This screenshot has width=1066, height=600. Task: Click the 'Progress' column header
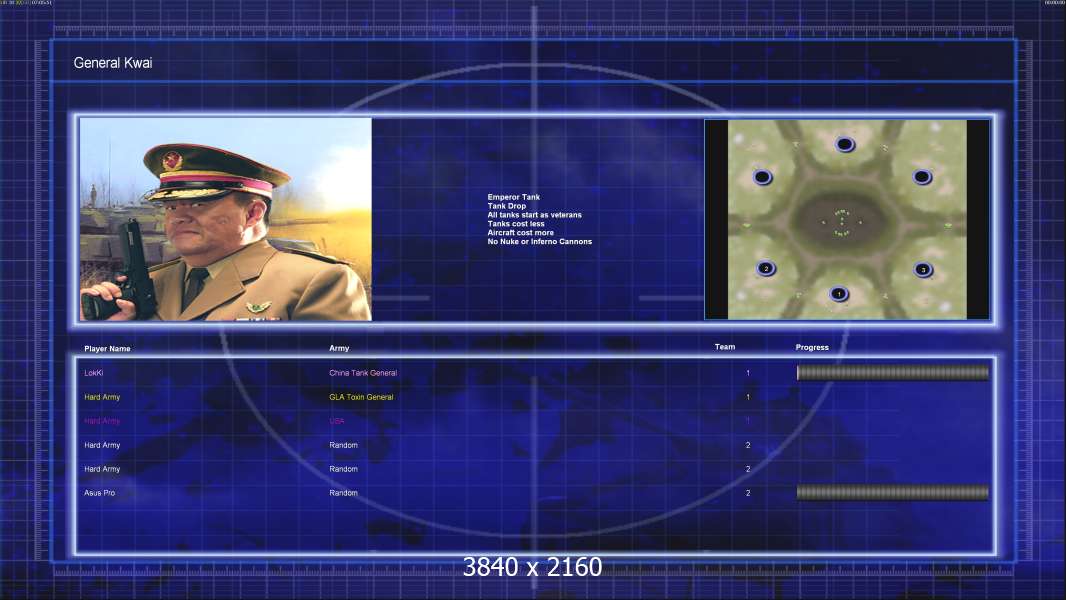click(812, 347)
